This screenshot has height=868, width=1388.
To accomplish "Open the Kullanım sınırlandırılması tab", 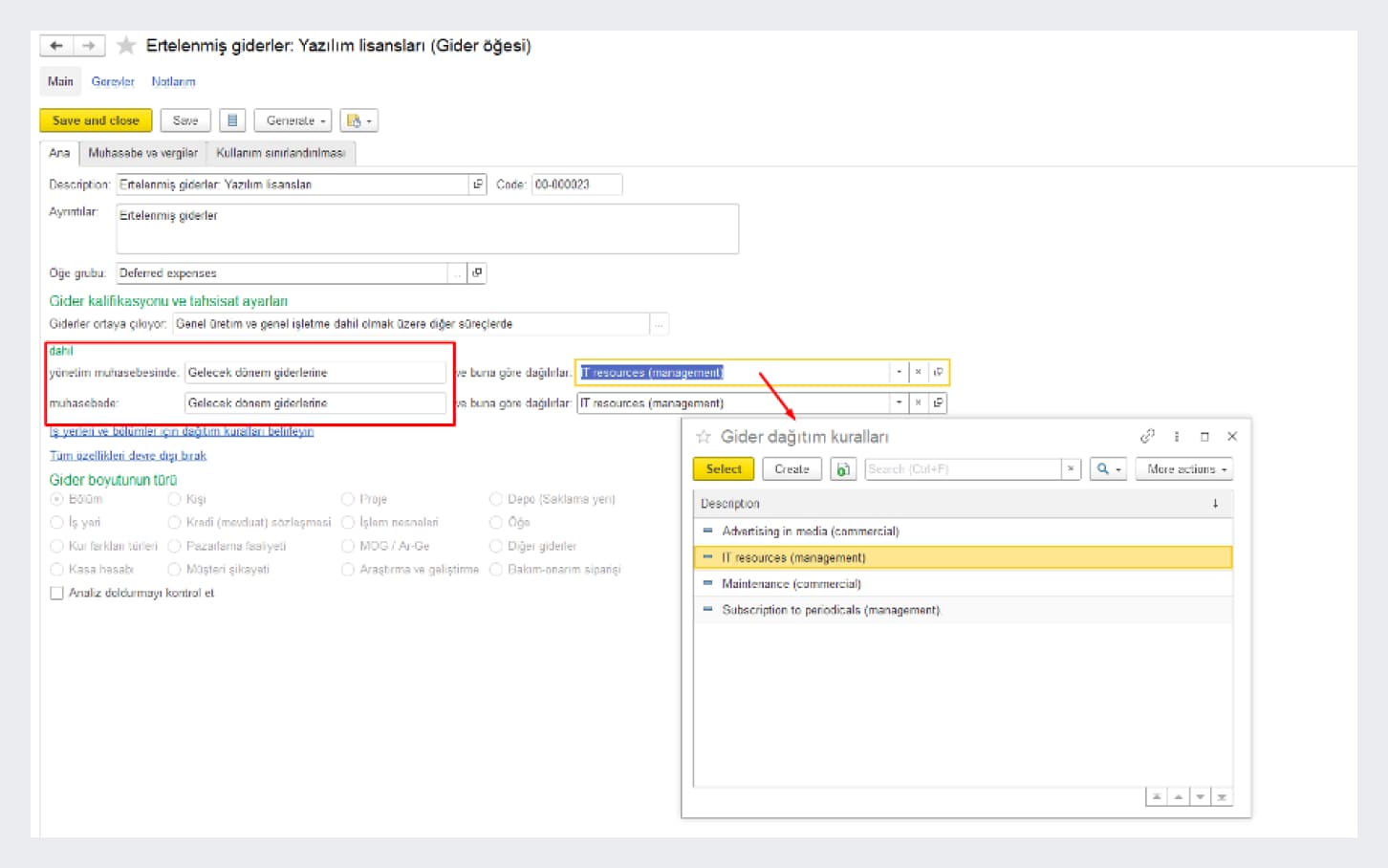I will (x=280, y=153).
